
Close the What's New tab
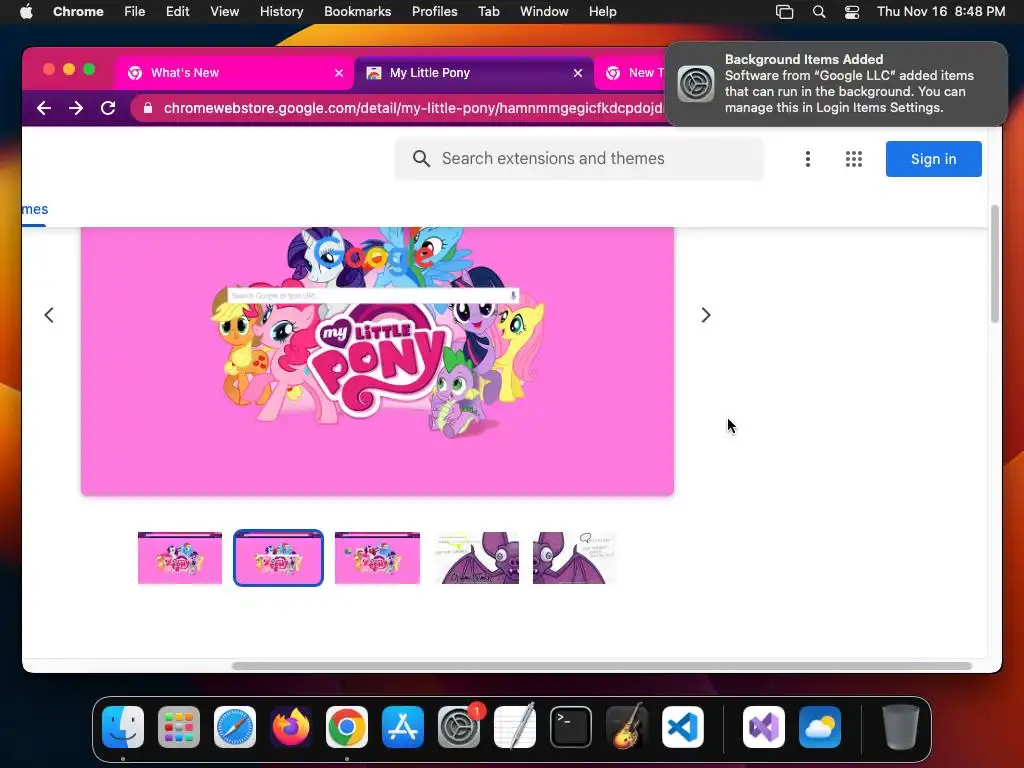[x=339, y=73]
